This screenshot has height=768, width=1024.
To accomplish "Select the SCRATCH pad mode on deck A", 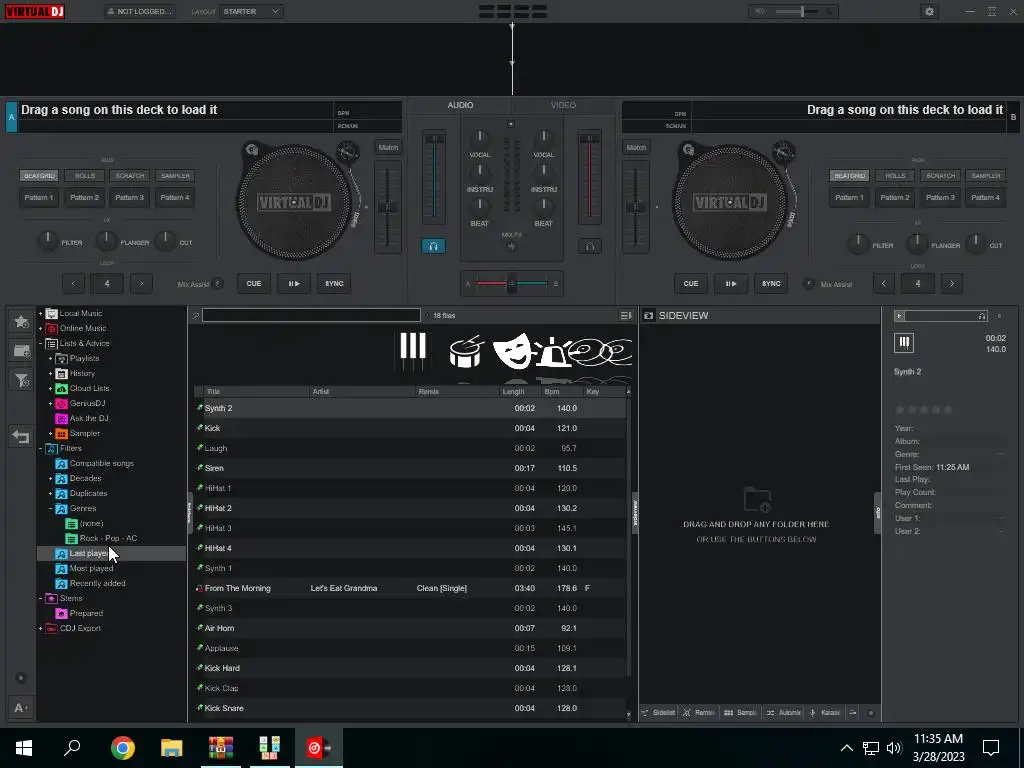I will (130, 176).
